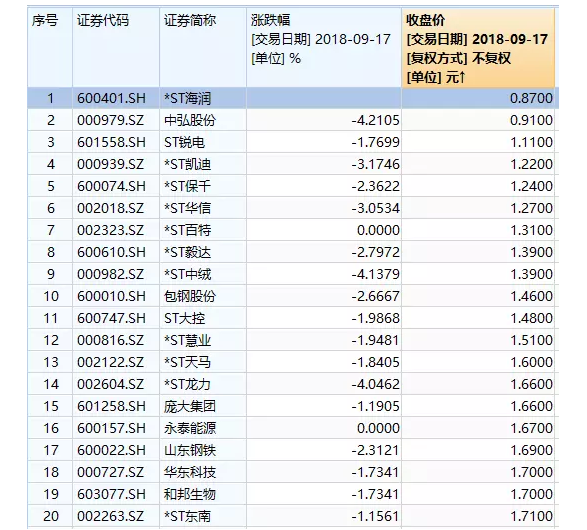Select the *ST凯迪 name cell

203,164
